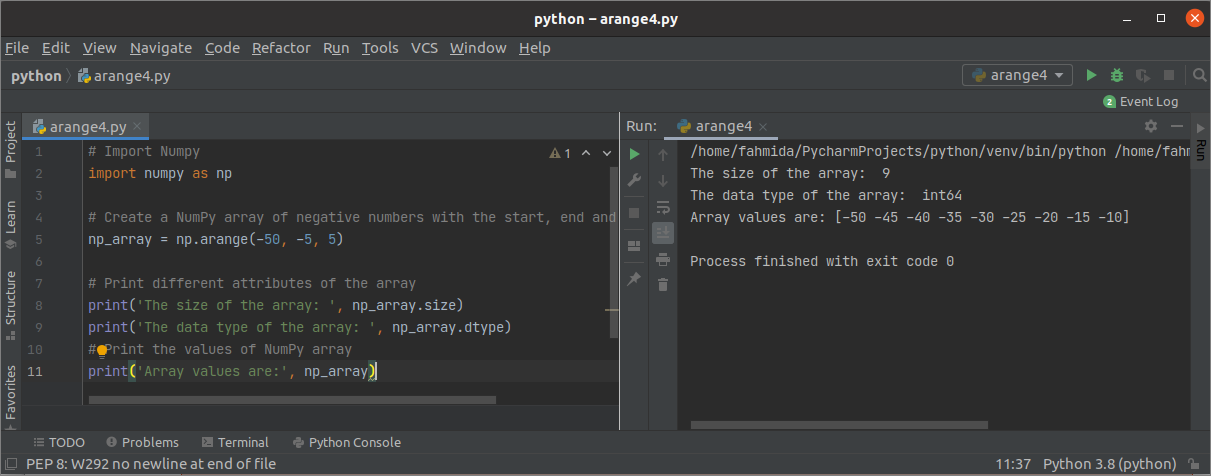The image size is (1211, 476).
Task: Toggle soft-wrap in the Run console
Action: (x=662, y=207)
